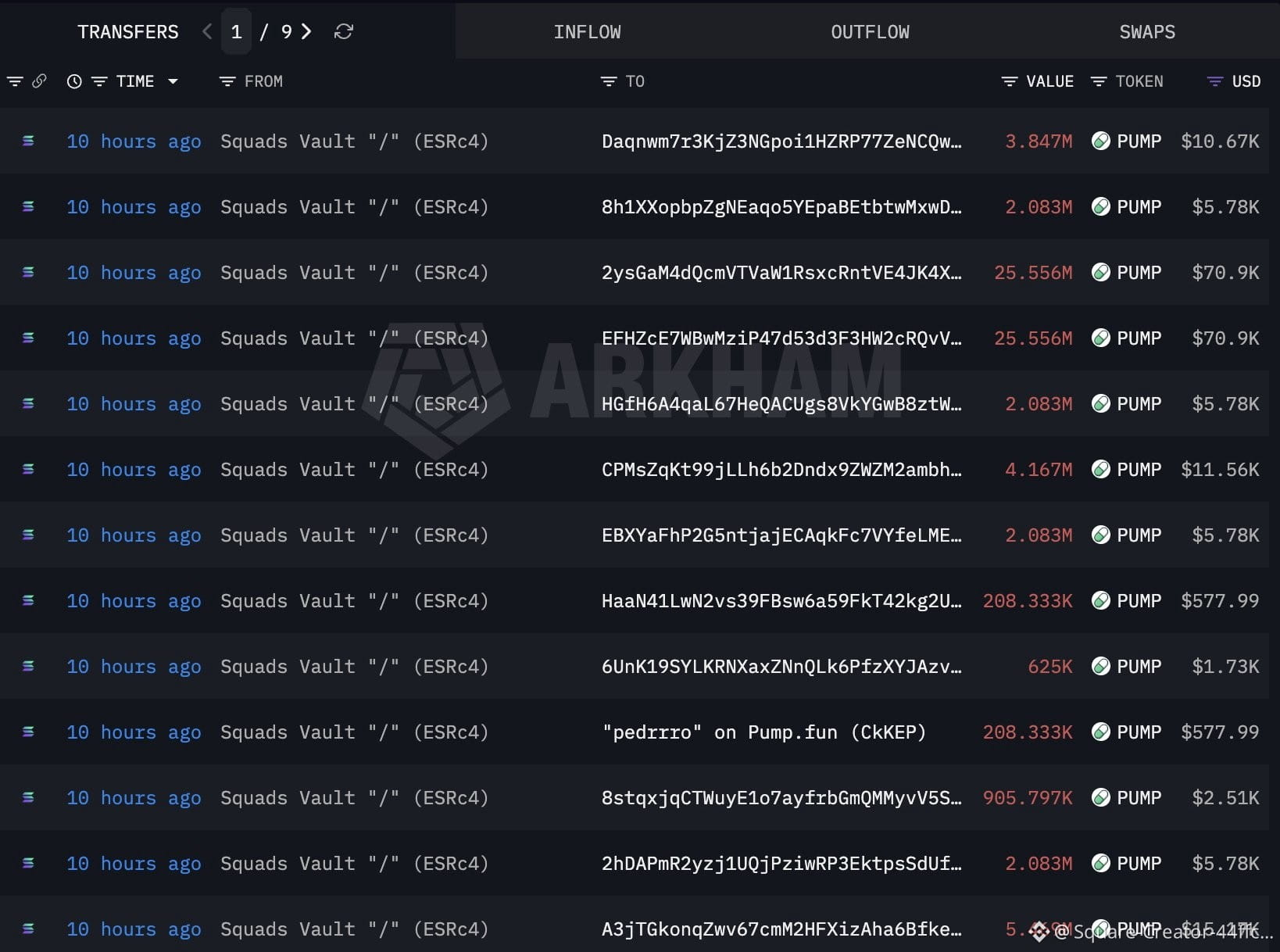Select the 3.847M value cell
Image resolution: width=1280 pixels, height=952 pixels.
pyautogui.click(x=1039, y=141)
